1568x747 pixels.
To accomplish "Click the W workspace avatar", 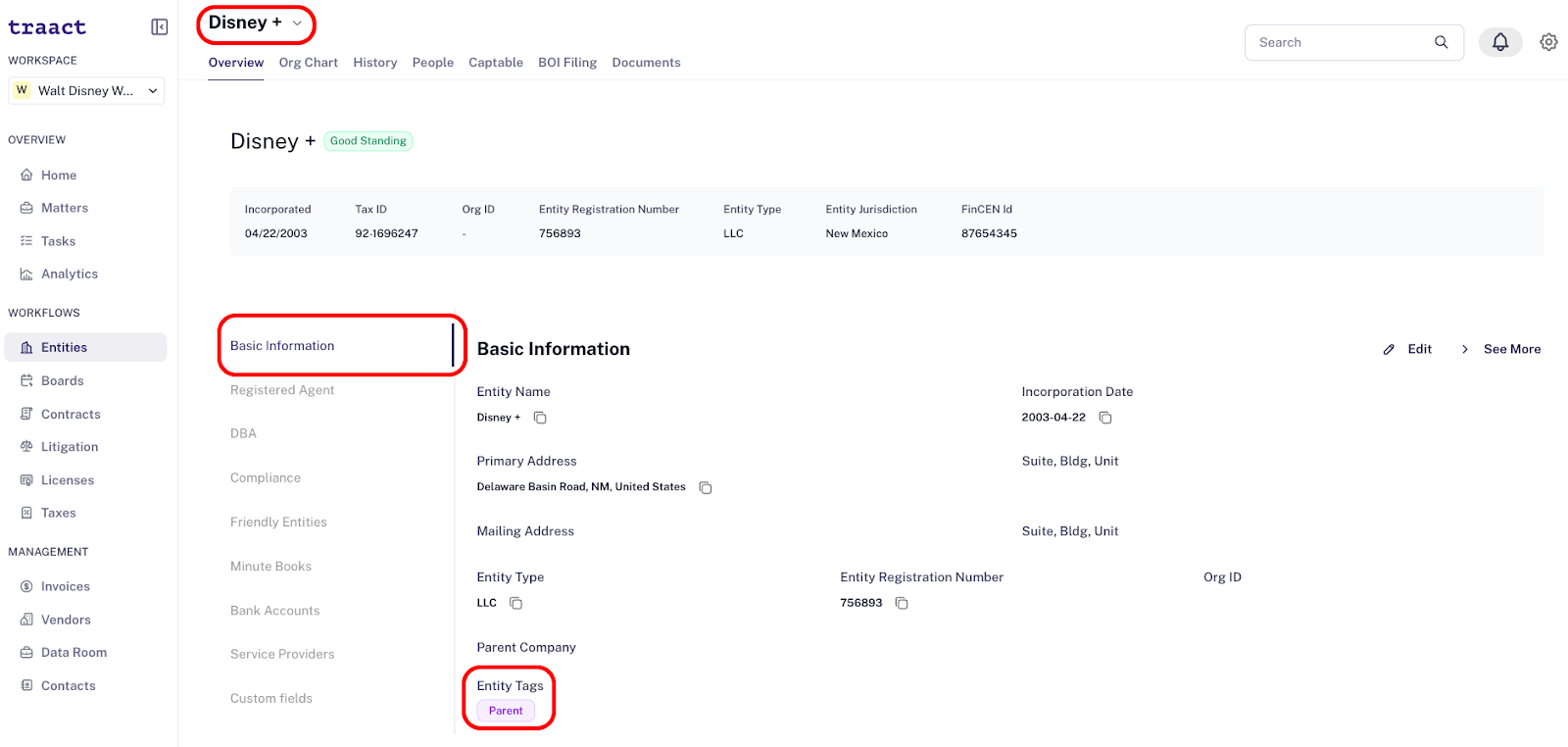I will click(23, 90).
